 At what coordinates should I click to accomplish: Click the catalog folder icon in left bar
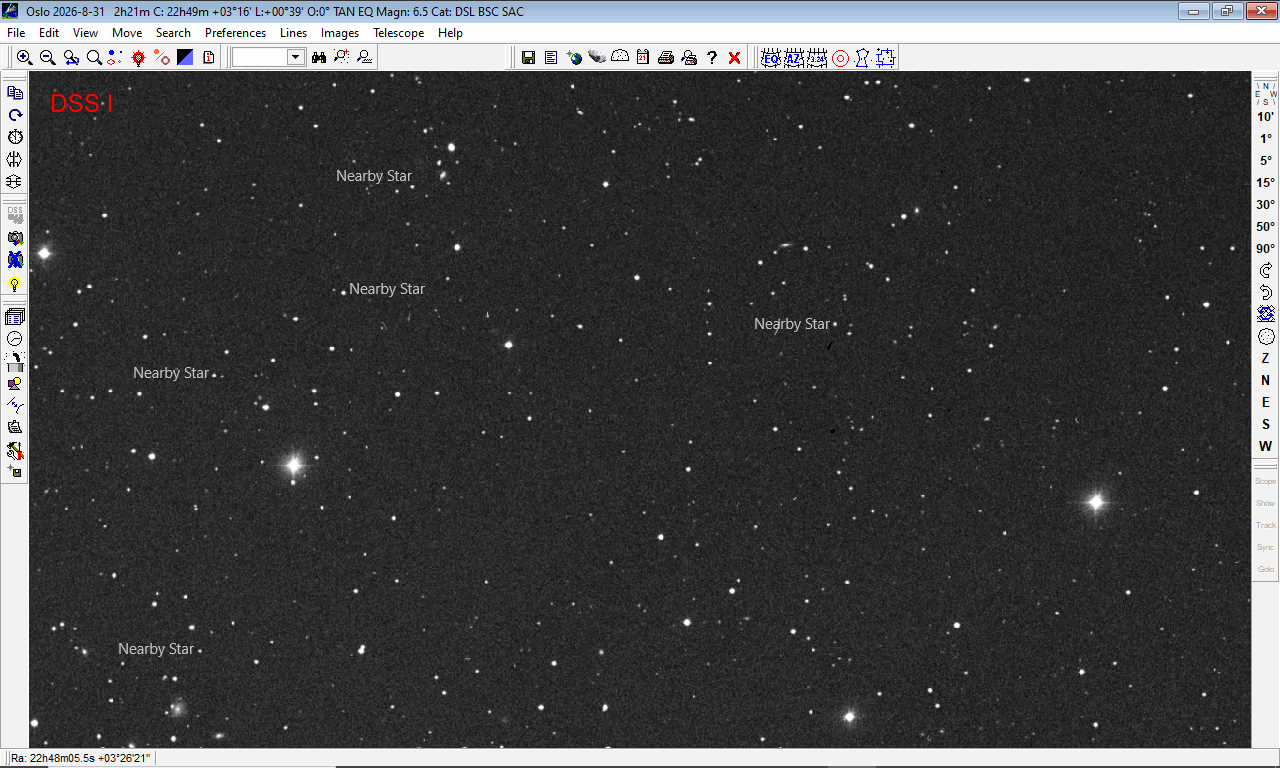pos(15,428)
